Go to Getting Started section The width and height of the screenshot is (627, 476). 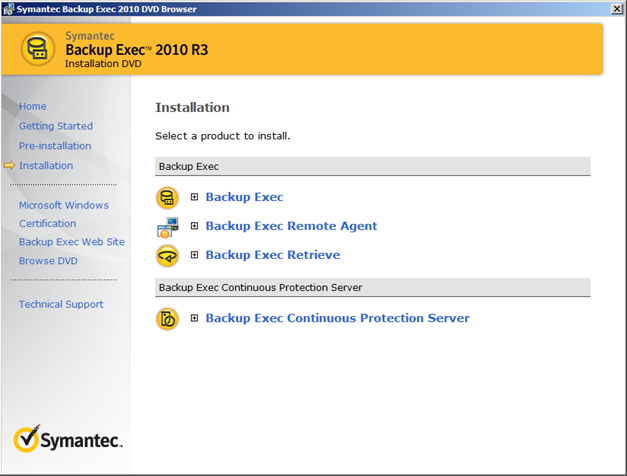point(56,126)
